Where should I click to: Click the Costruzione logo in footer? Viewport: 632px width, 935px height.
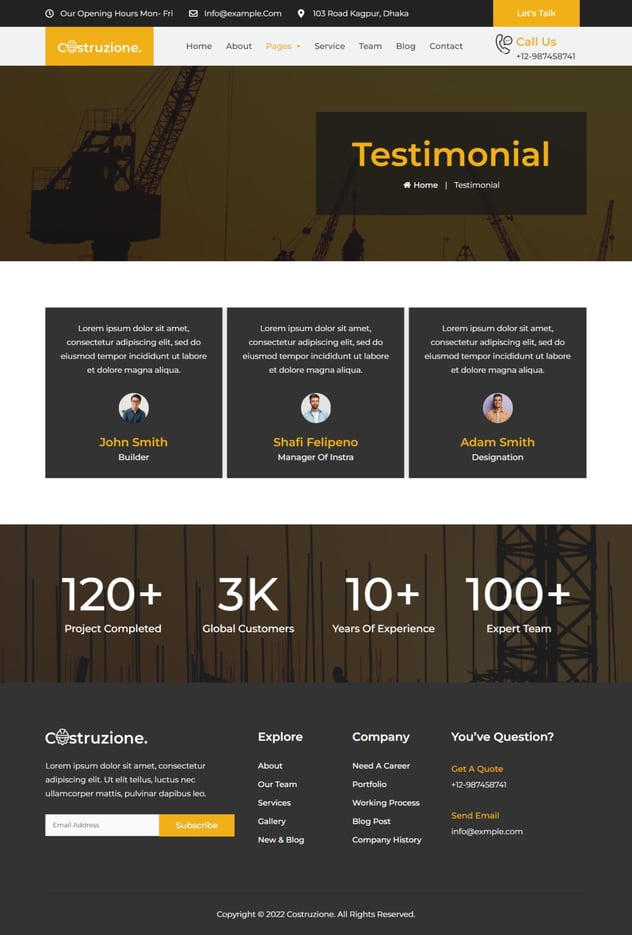96,738
